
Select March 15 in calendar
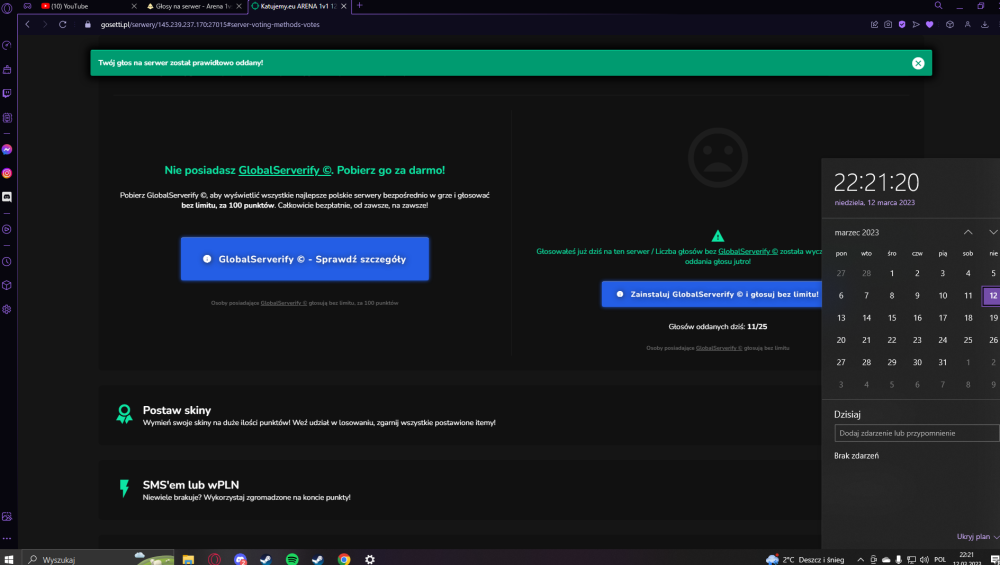pyautogui.click(x=892, y=318)
